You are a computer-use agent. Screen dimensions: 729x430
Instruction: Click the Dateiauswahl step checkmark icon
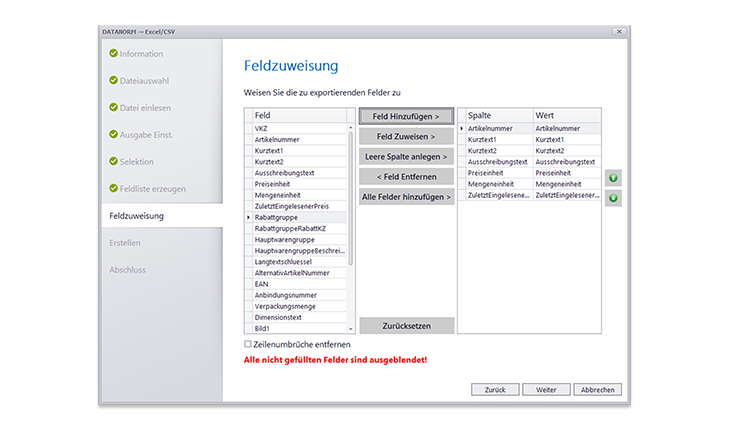click(113, 80)
